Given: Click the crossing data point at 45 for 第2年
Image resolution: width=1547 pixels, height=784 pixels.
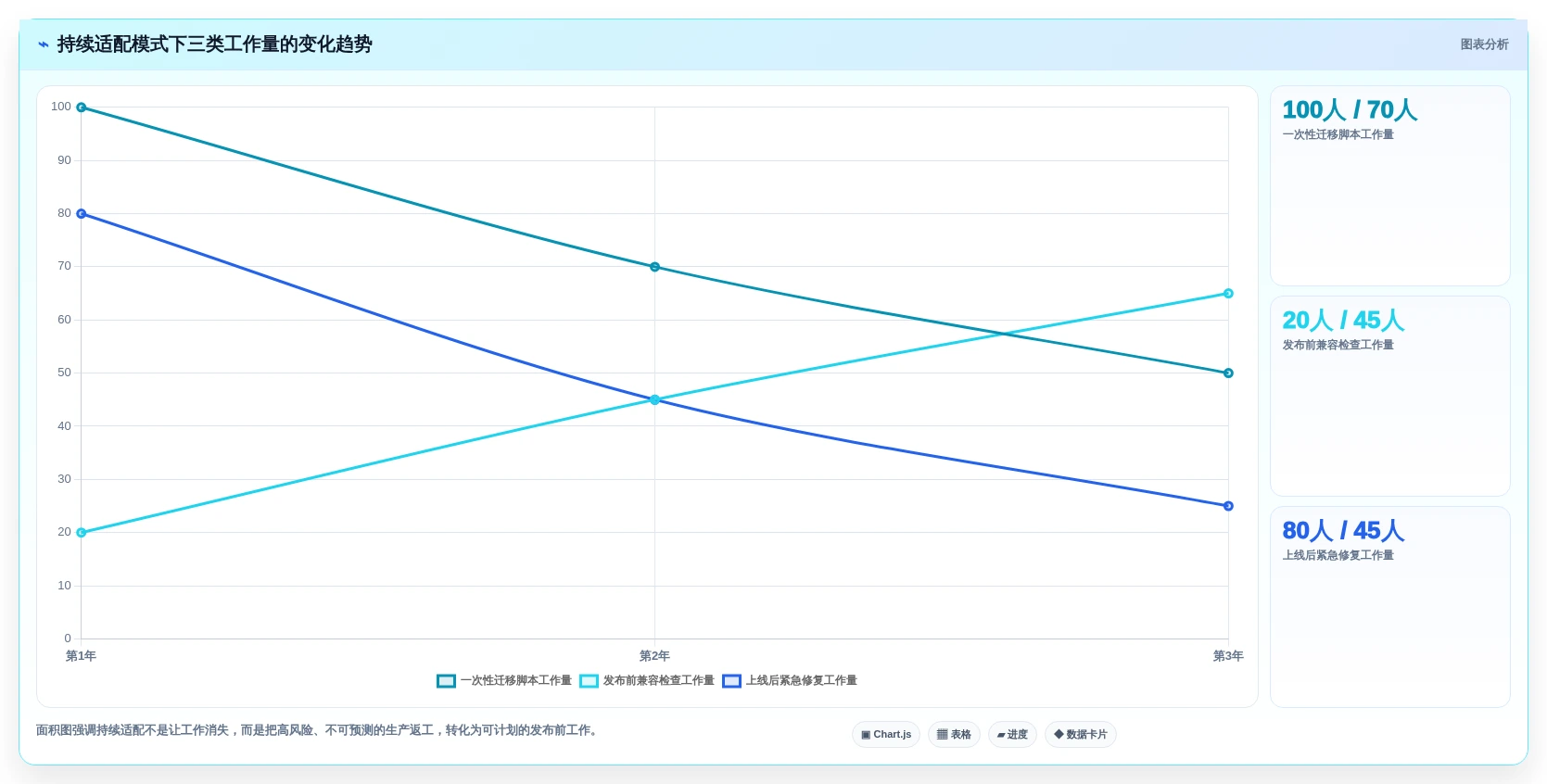Looking at the screenshot, I should click(654, 399).
